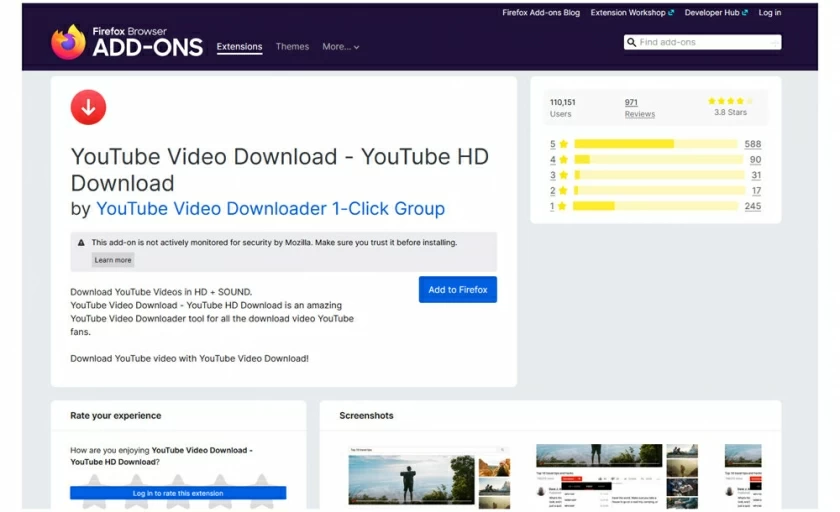Filter reviews by 1 star rating
The height and width of the screenshot is (512, 840).
pyautogui.click(x=559, y=206)
